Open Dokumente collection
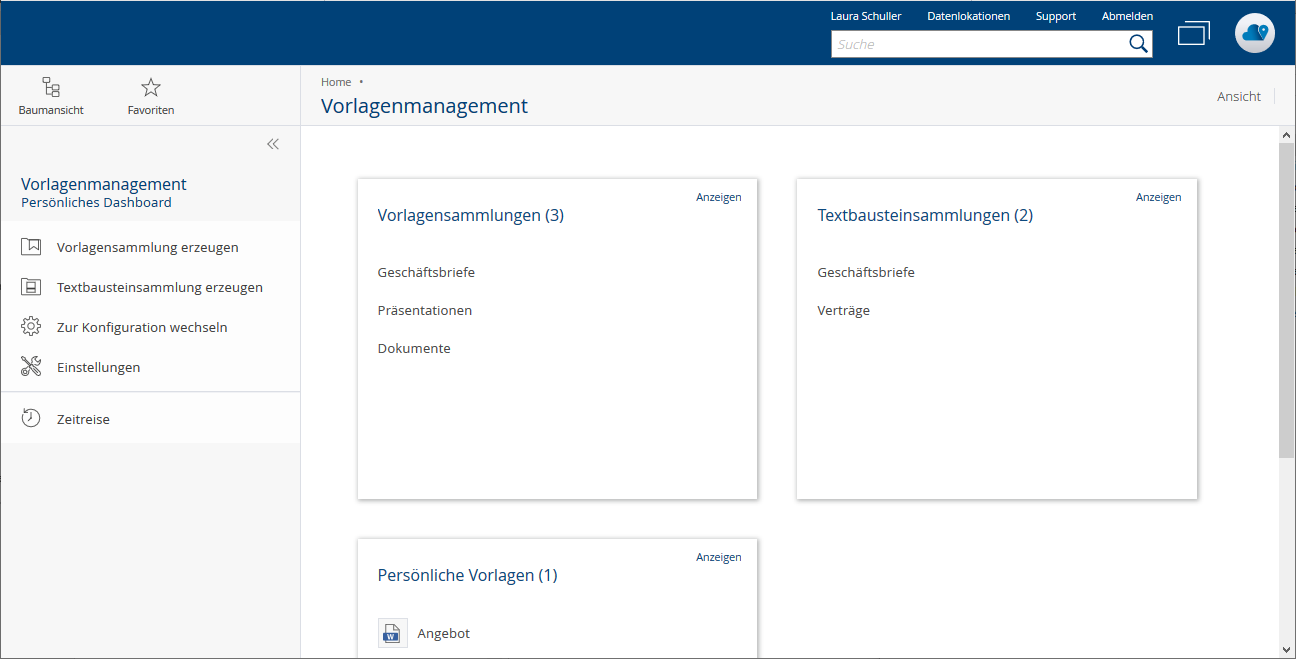Image resolution: width=1296 pixels, height=659 pixels. 414,348
